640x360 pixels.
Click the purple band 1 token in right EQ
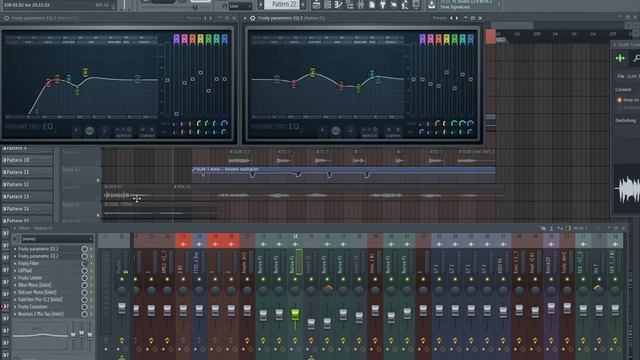(x=422, y=39)
